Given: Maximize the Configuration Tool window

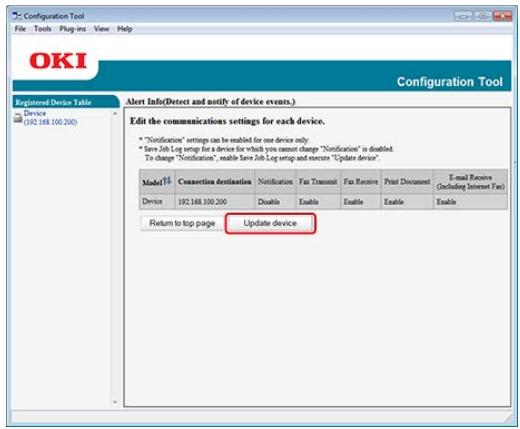Looking at the screenshot, I should pos(482,16).
